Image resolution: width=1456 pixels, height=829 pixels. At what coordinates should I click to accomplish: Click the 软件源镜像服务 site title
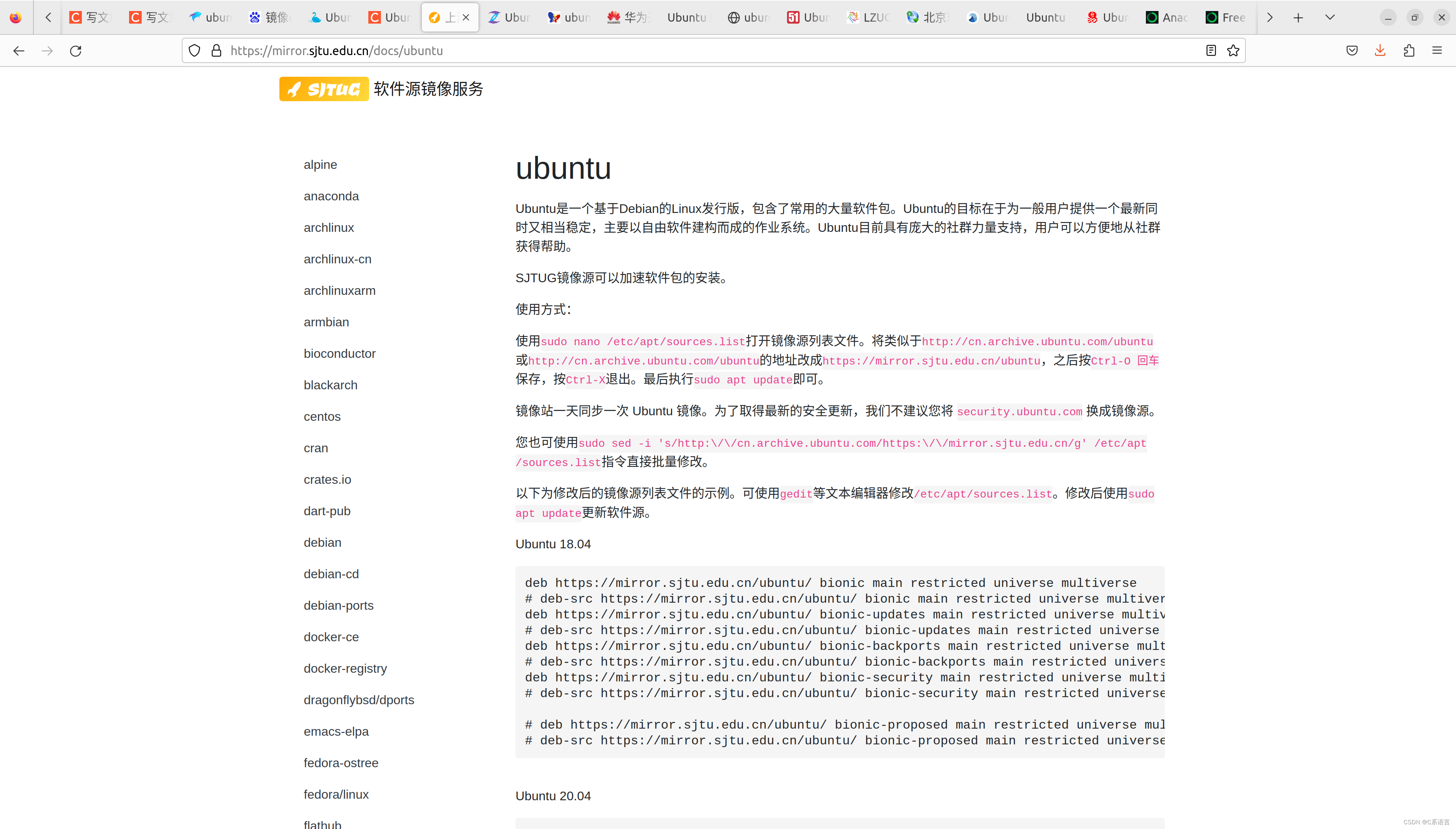point(429,89)
